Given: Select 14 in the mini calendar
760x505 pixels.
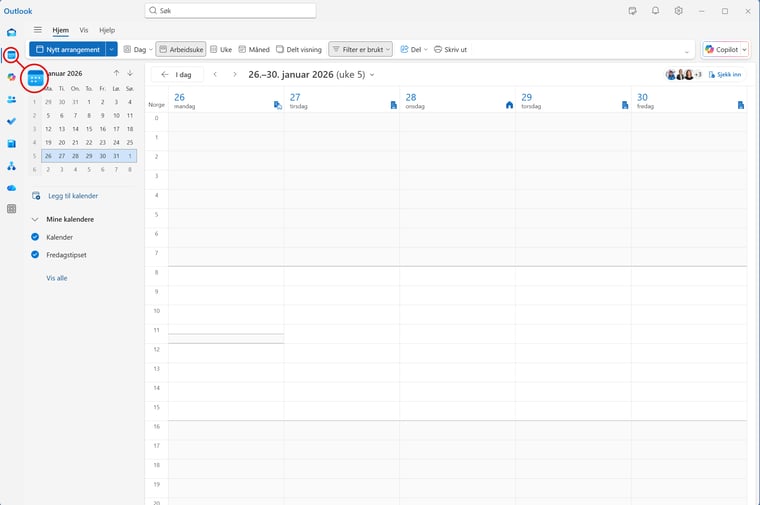Looking at the screenshot, I should 75,129.
